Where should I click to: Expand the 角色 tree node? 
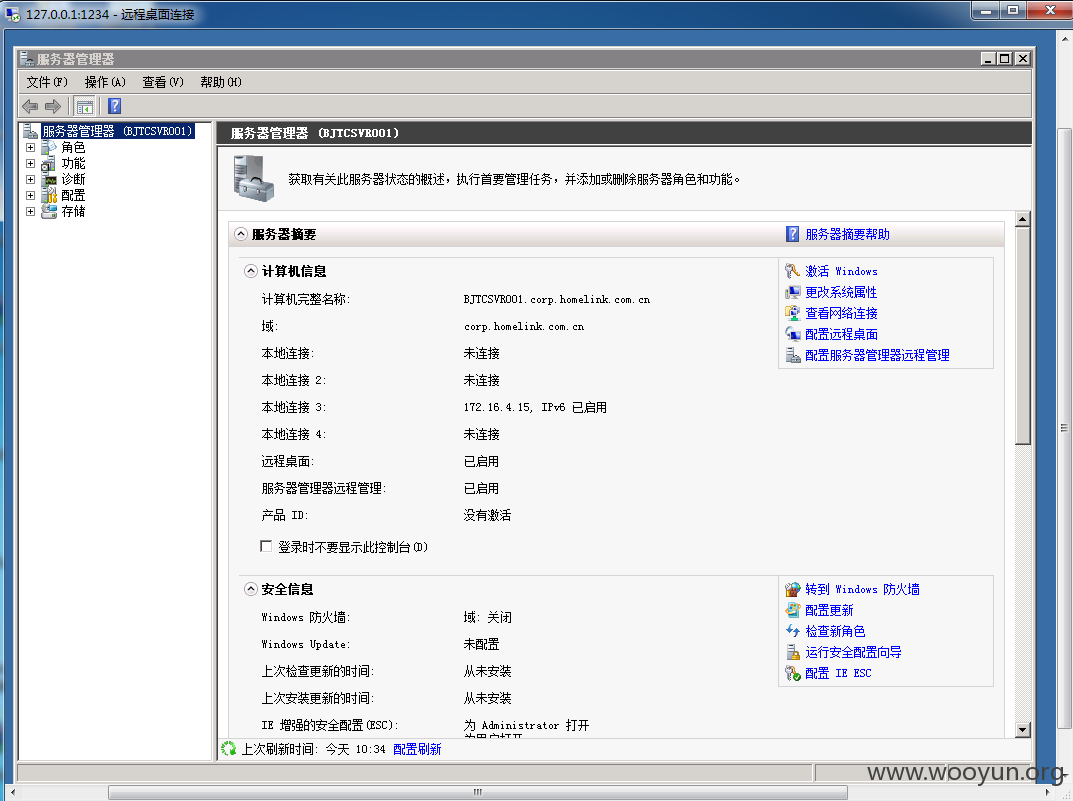coord(30,147)
